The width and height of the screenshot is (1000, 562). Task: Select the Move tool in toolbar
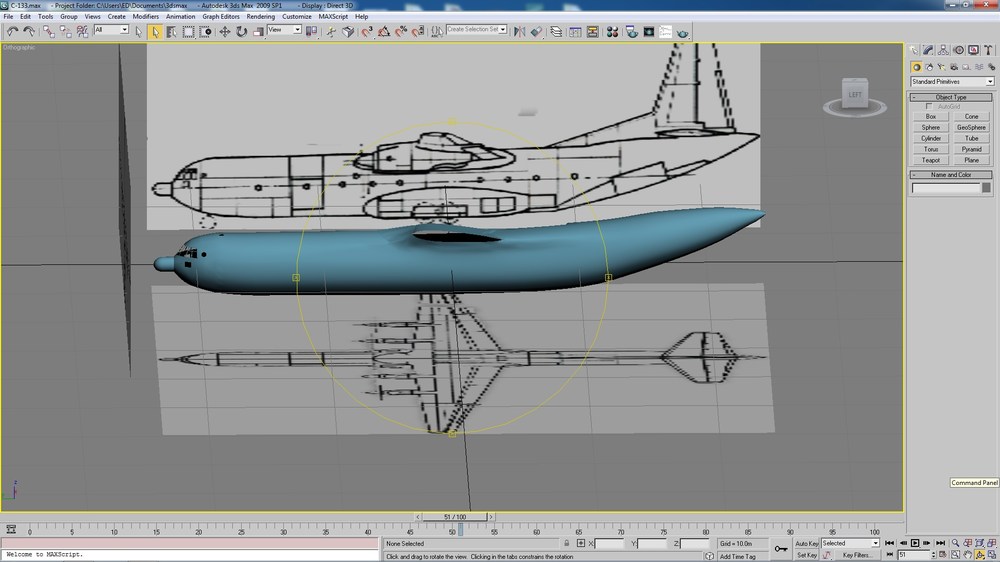(x=224, y=31)
